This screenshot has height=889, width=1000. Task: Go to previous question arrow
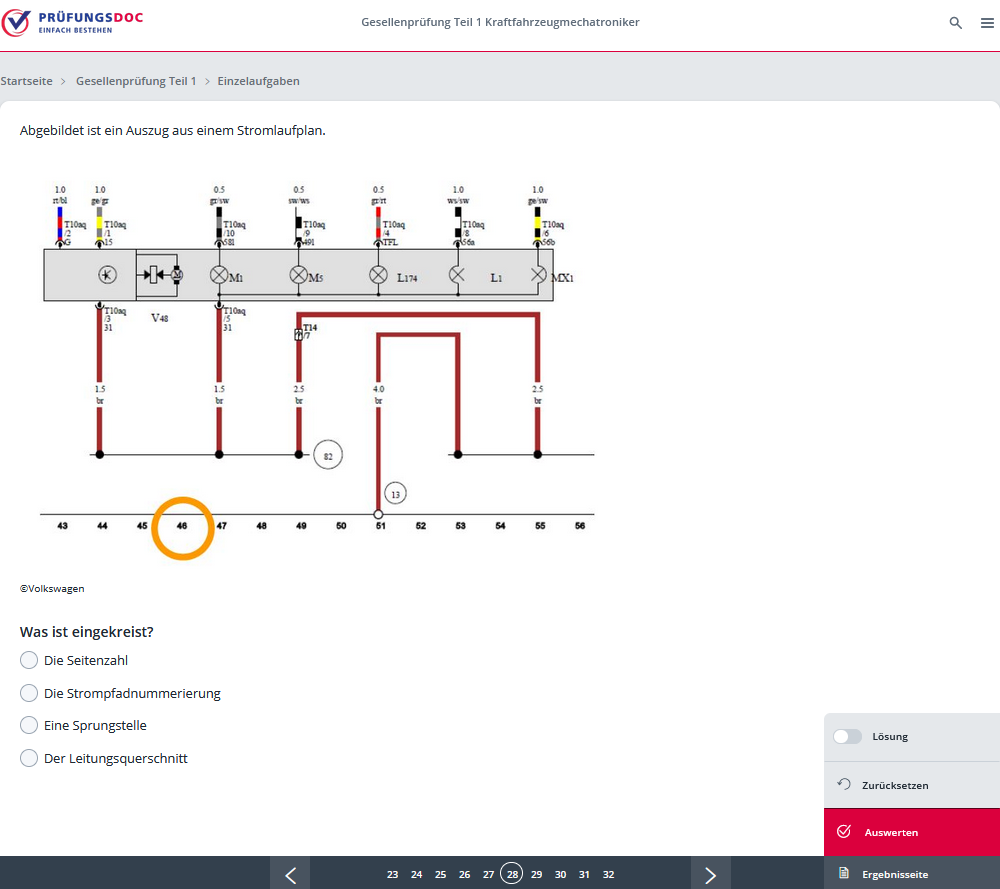tap(290, 874)
